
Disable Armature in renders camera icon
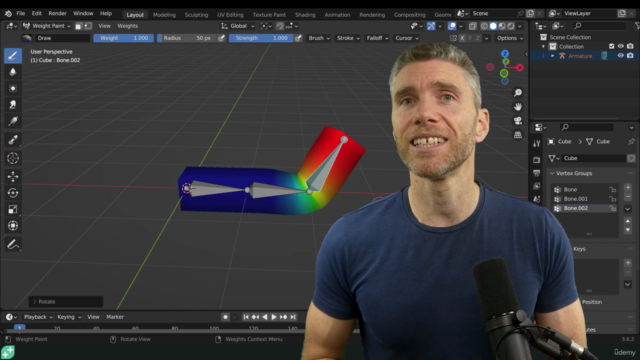630,56
